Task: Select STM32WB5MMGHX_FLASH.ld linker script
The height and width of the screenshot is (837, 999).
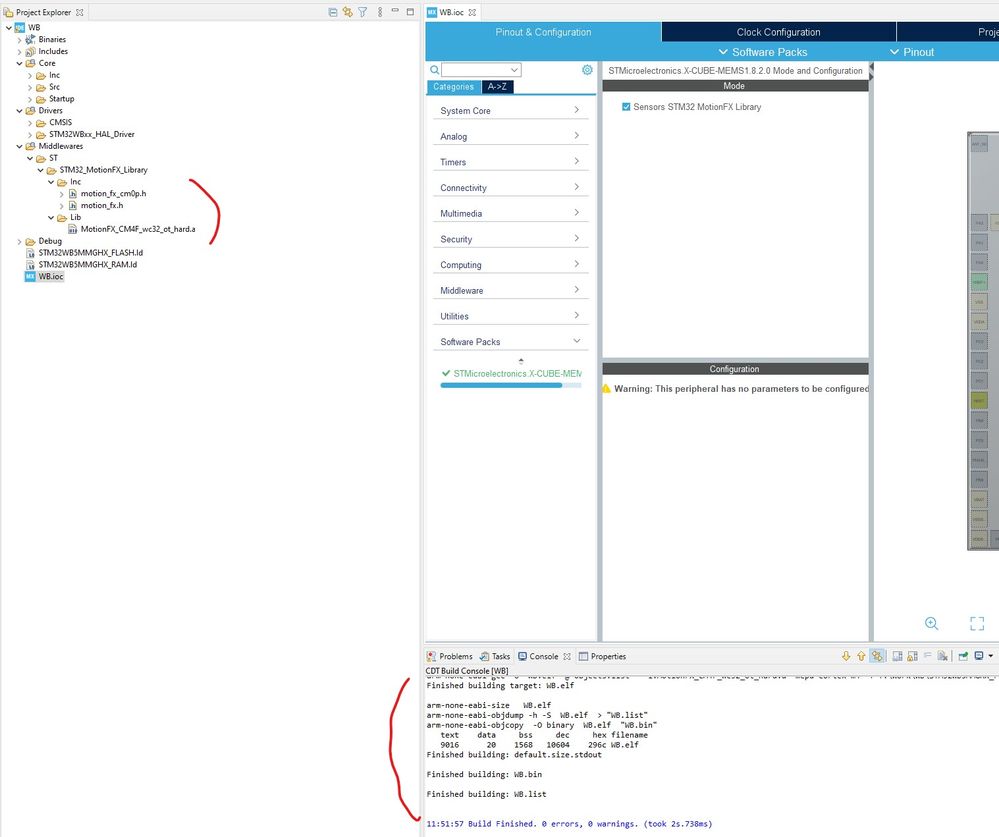Action: (x=90, y=252)
